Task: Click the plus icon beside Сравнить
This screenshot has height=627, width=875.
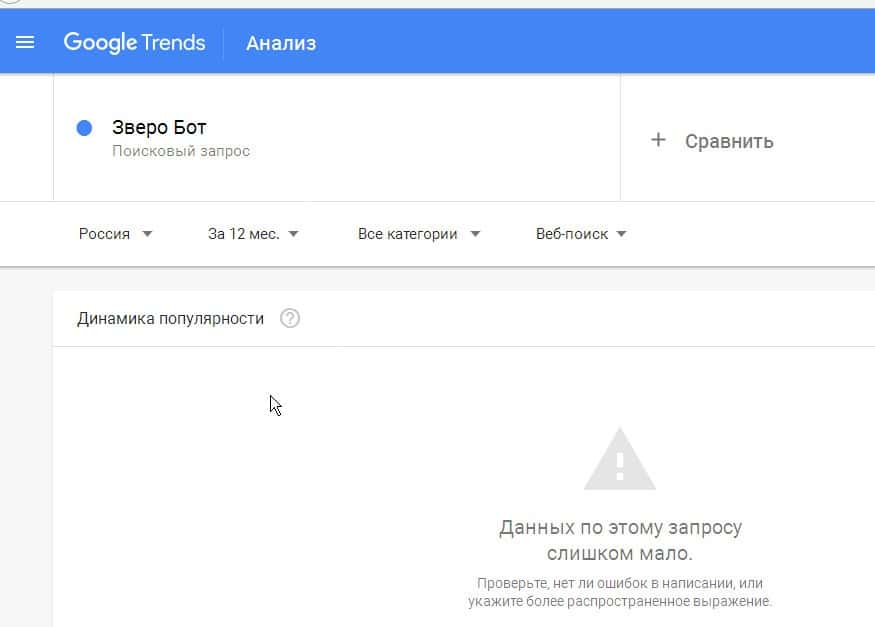Action: (658, 140)
